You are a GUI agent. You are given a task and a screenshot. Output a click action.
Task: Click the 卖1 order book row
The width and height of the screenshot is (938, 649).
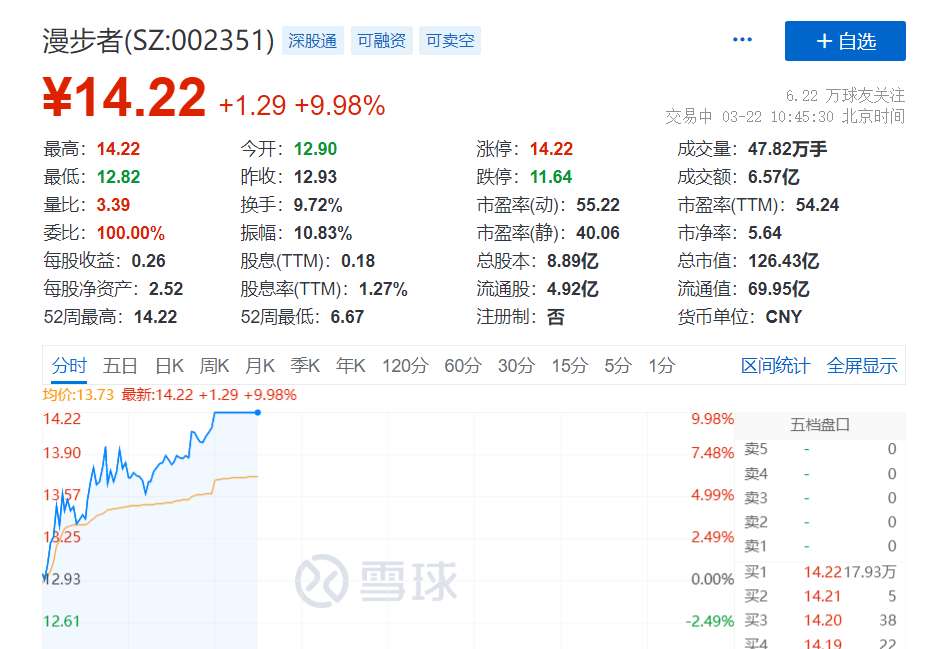click(x=820, y=546)
